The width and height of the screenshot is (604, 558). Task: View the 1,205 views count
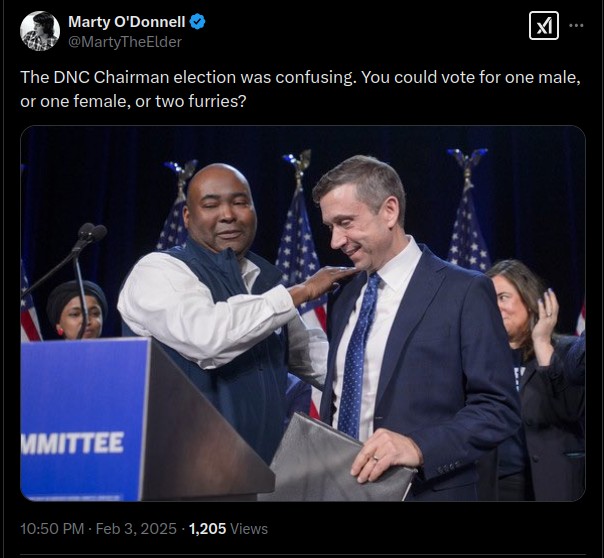coord(207,529)
